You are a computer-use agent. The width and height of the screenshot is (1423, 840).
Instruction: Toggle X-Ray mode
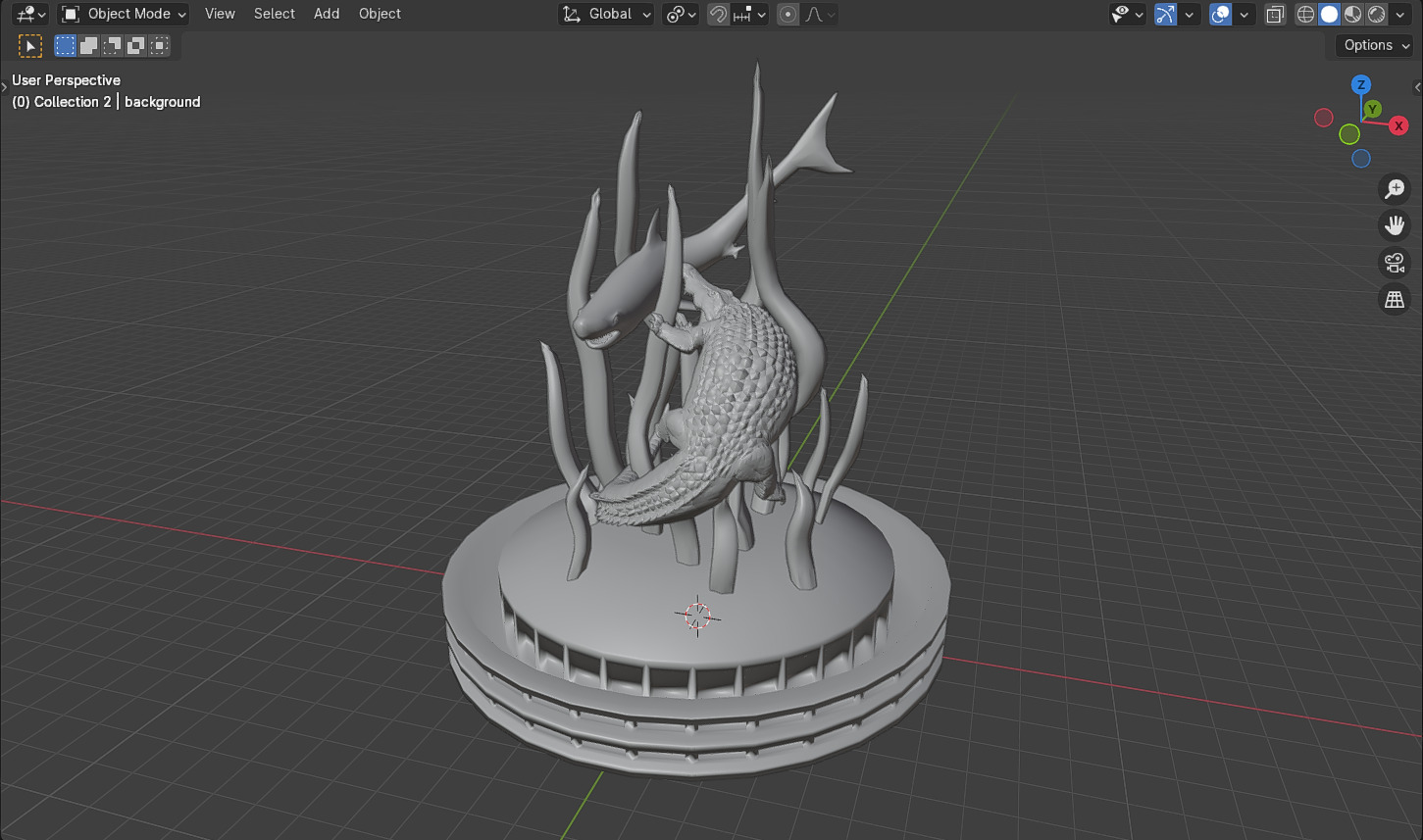pos(1275,14)
